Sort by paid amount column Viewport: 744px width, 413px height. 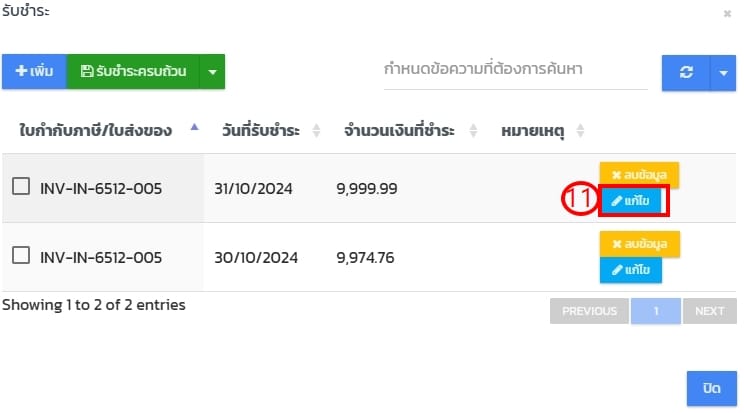[x=473, y=131]
